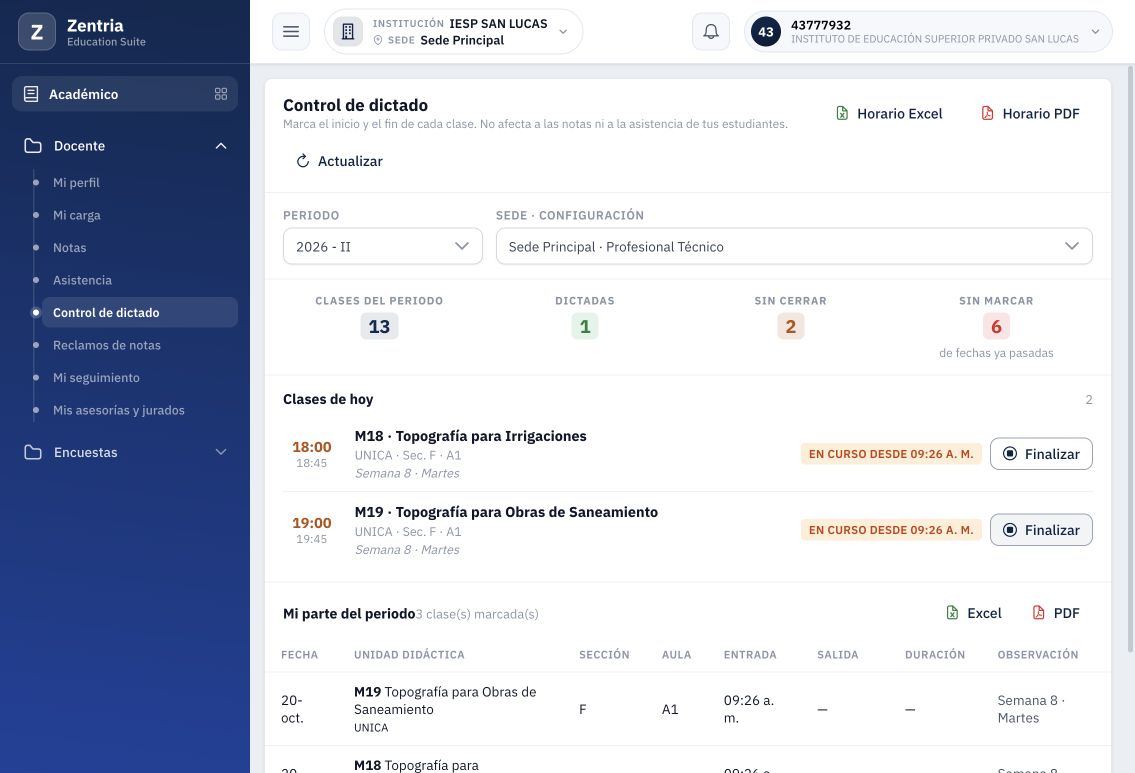Click the Dictadas count 1
1135x773 pixels.
click(x=585, y=326)
